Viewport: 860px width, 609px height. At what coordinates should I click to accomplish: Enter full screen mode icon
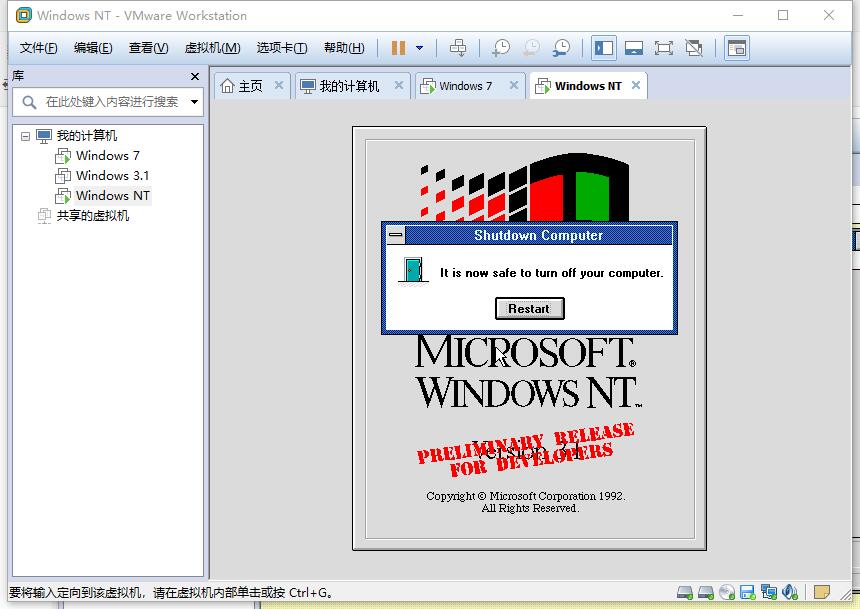(x=664, y=48)
